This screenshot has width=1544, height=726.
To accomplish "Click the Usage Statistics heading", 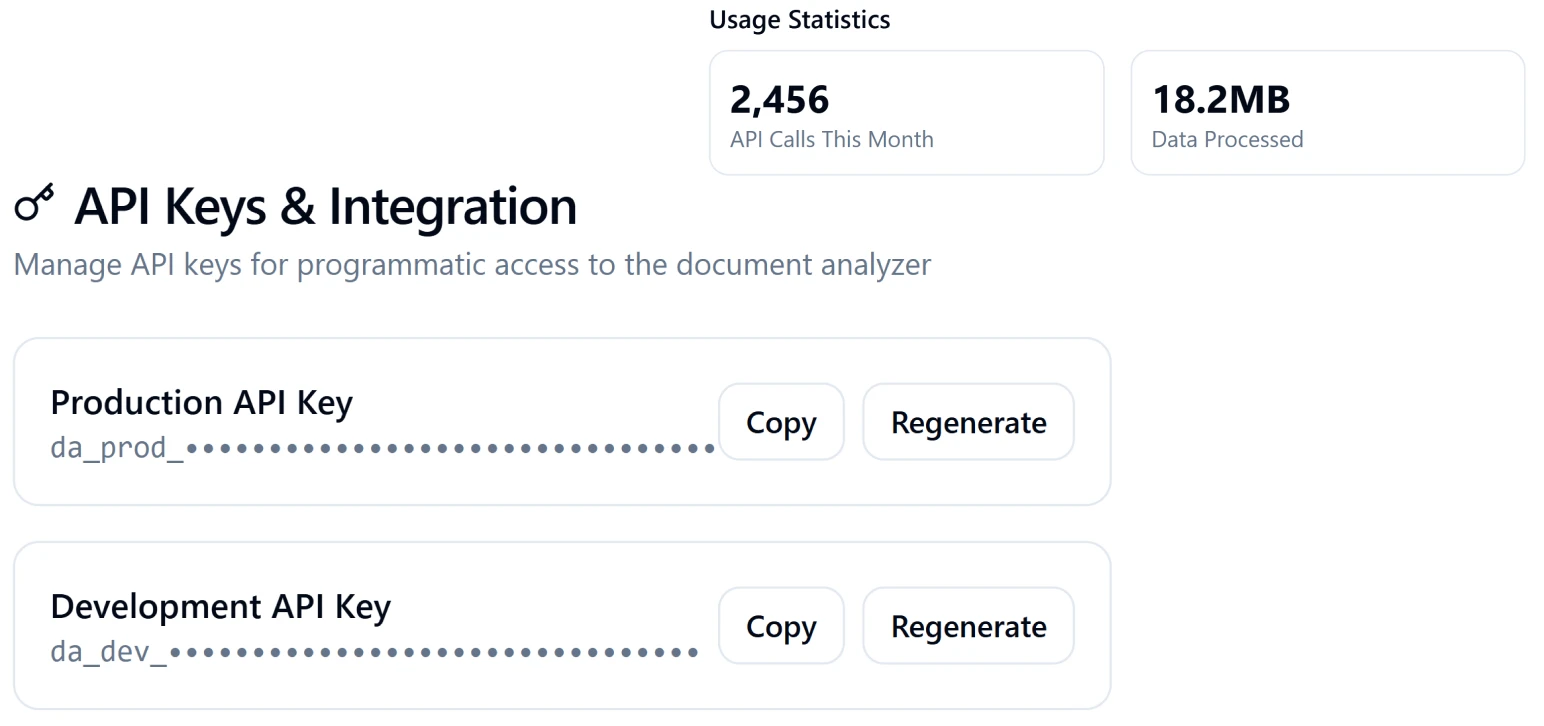I will coord(798,19).
